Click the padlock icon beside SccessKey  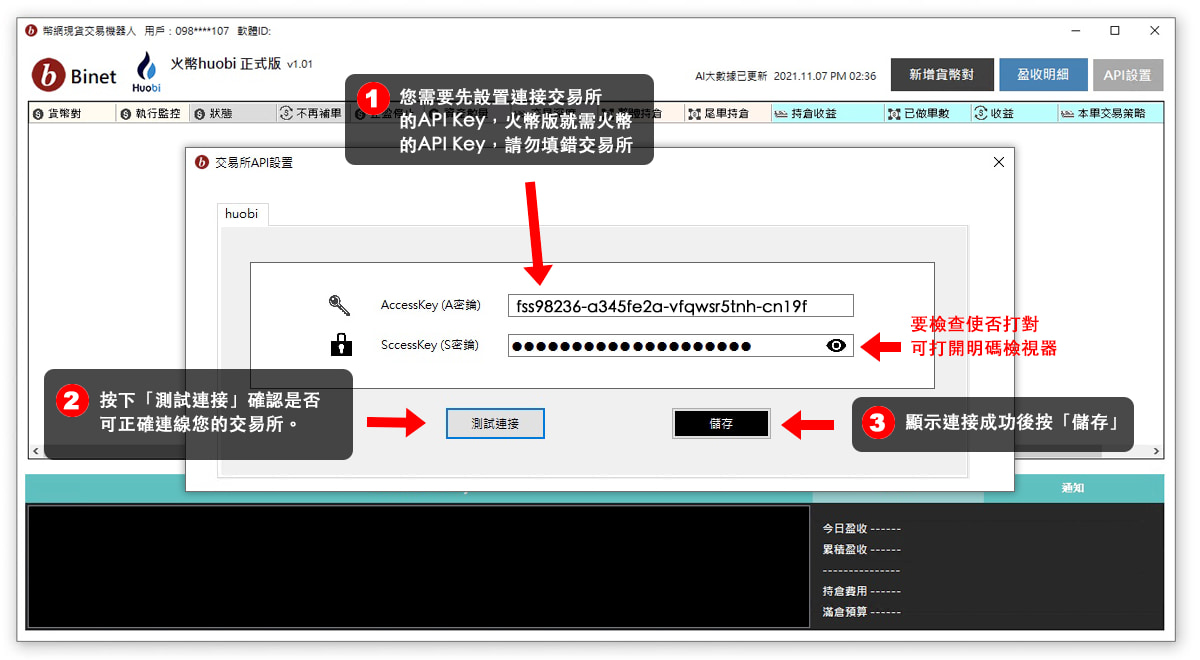click(341, 345)
